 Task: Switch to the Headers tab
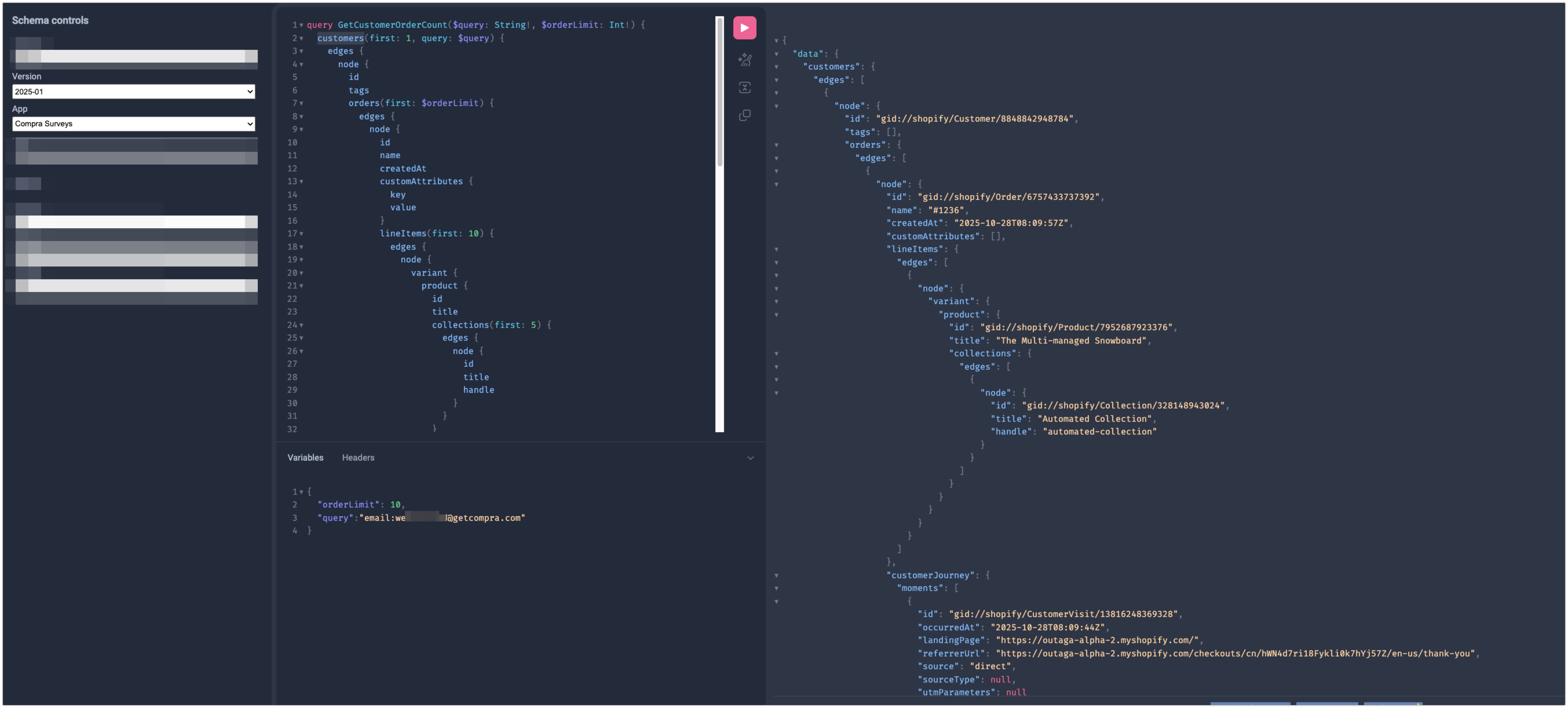pos(358,458)
